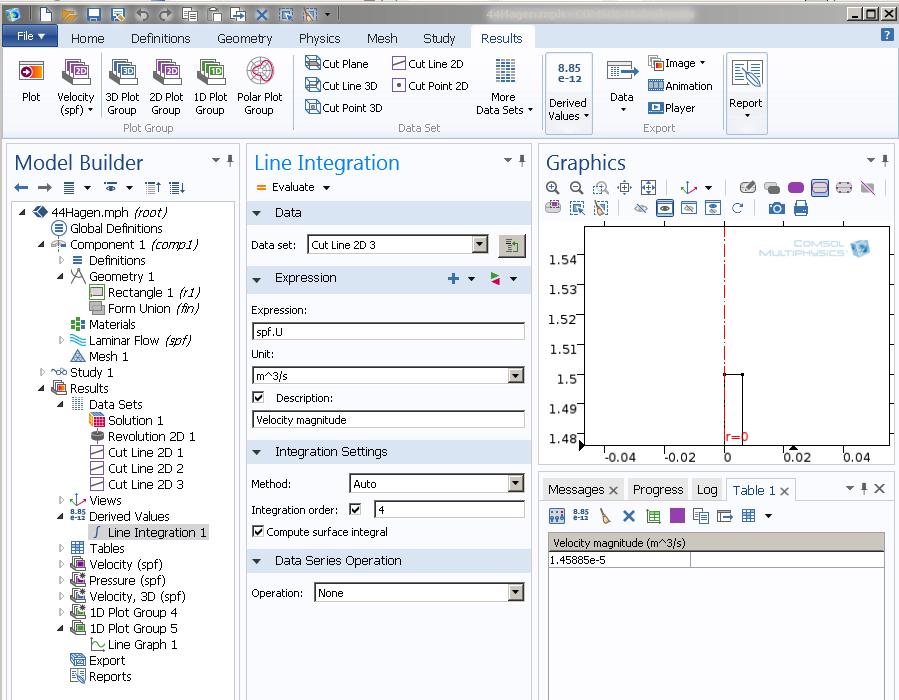The image size is (899, 700).
Task: Click the Expression field containing spf.U
Action: click(388, 332)
